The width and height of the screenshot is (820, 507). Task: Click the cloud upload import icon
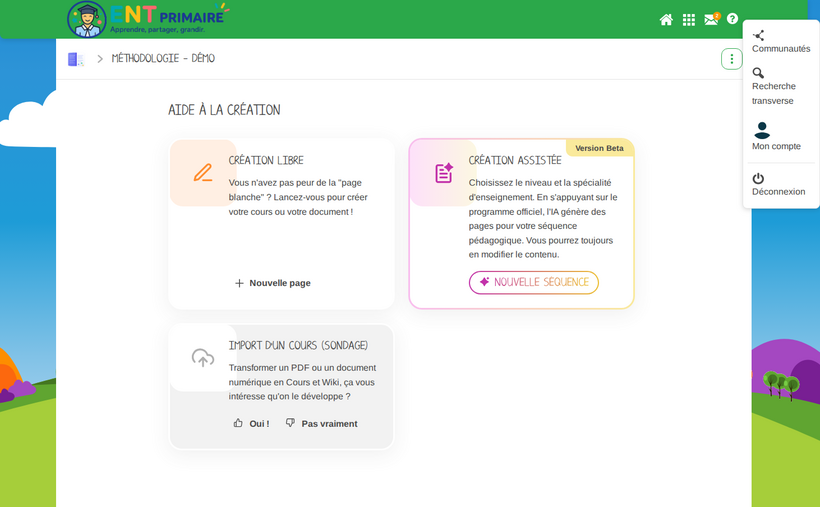(x=203, y=358)
